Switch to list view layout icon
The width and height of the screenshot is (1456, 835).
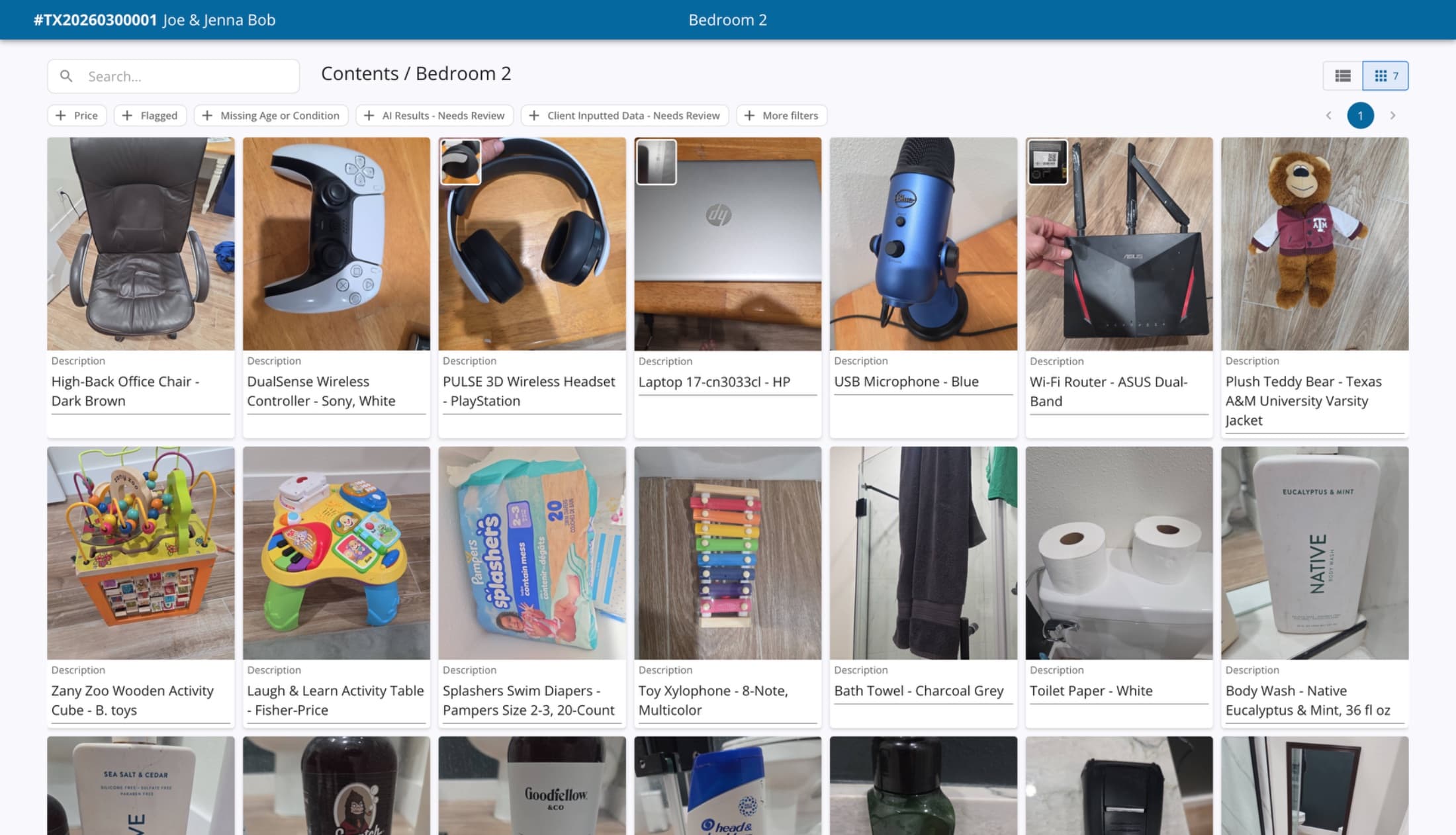tap(1342, 76)
